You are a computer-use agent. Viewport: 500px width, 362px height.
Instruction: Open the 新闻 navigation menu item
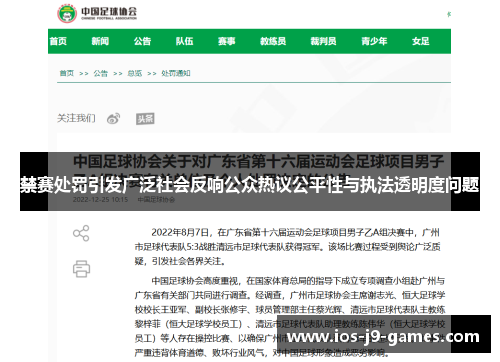click(100, 41)
